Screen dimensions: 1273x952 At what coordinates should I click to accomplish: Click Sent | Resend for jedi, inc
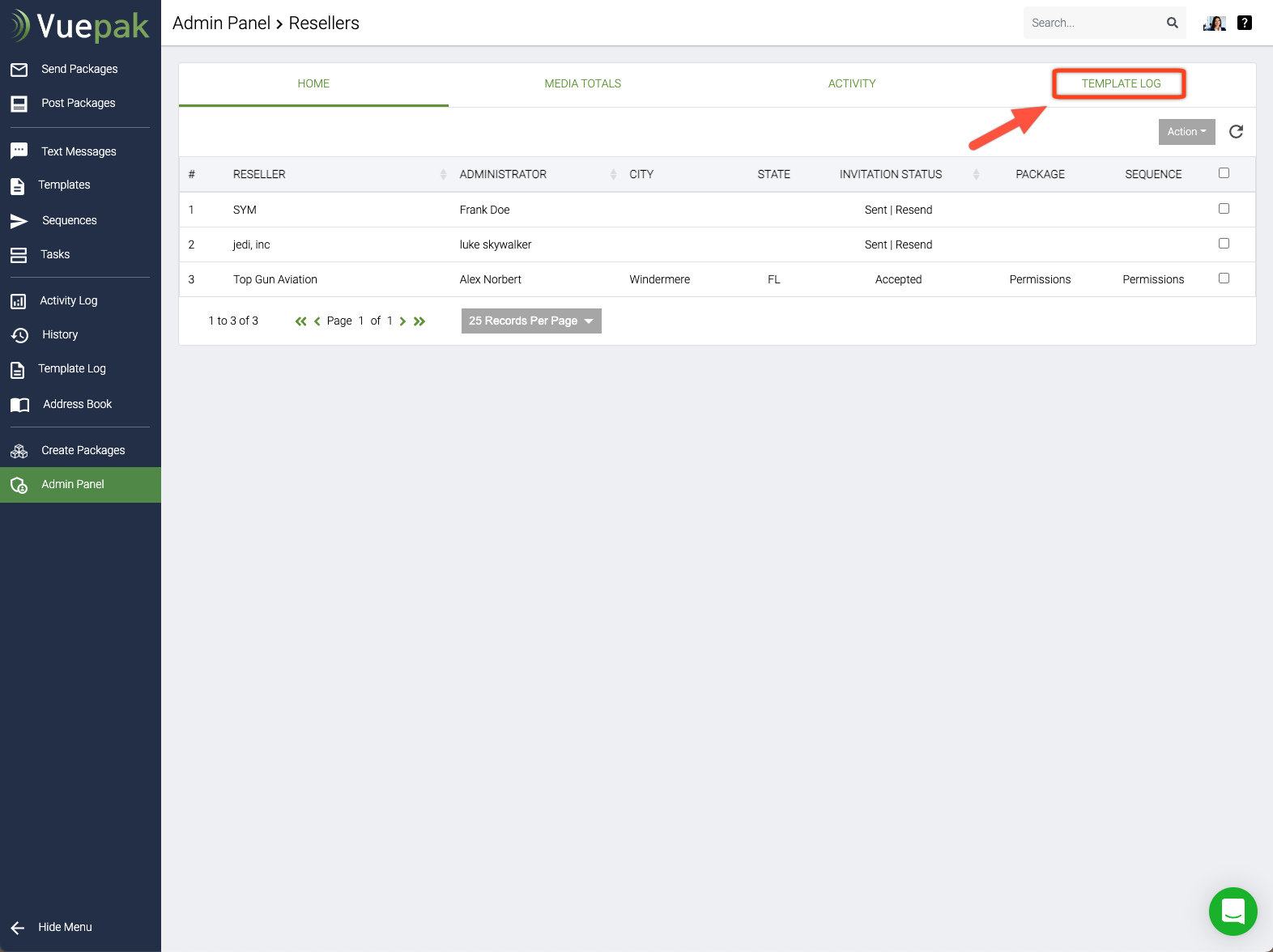[x=898, y=244]
